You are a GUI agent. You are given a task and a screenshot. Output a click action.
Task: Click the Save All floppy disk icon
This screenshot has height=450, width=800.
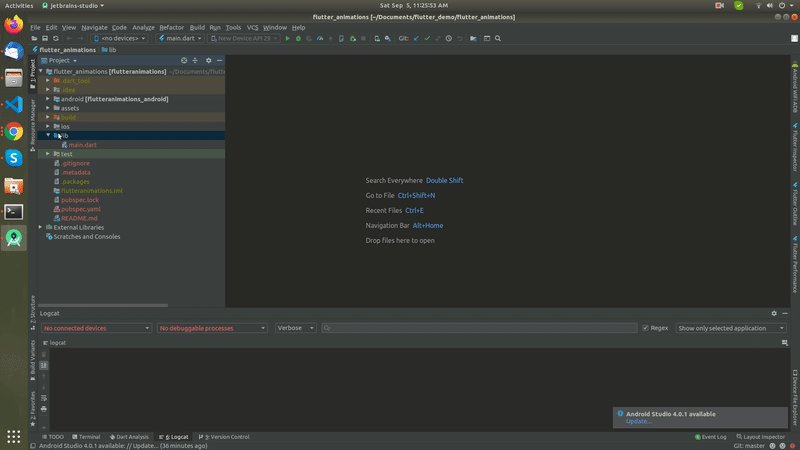coord(45,38)
